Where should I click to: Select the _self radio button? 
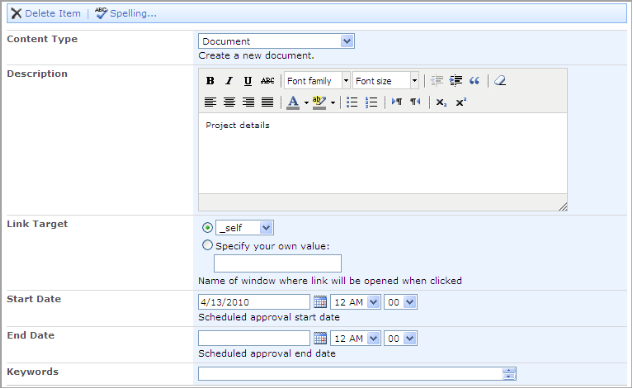pyautogui.click(x=207, y=228)
